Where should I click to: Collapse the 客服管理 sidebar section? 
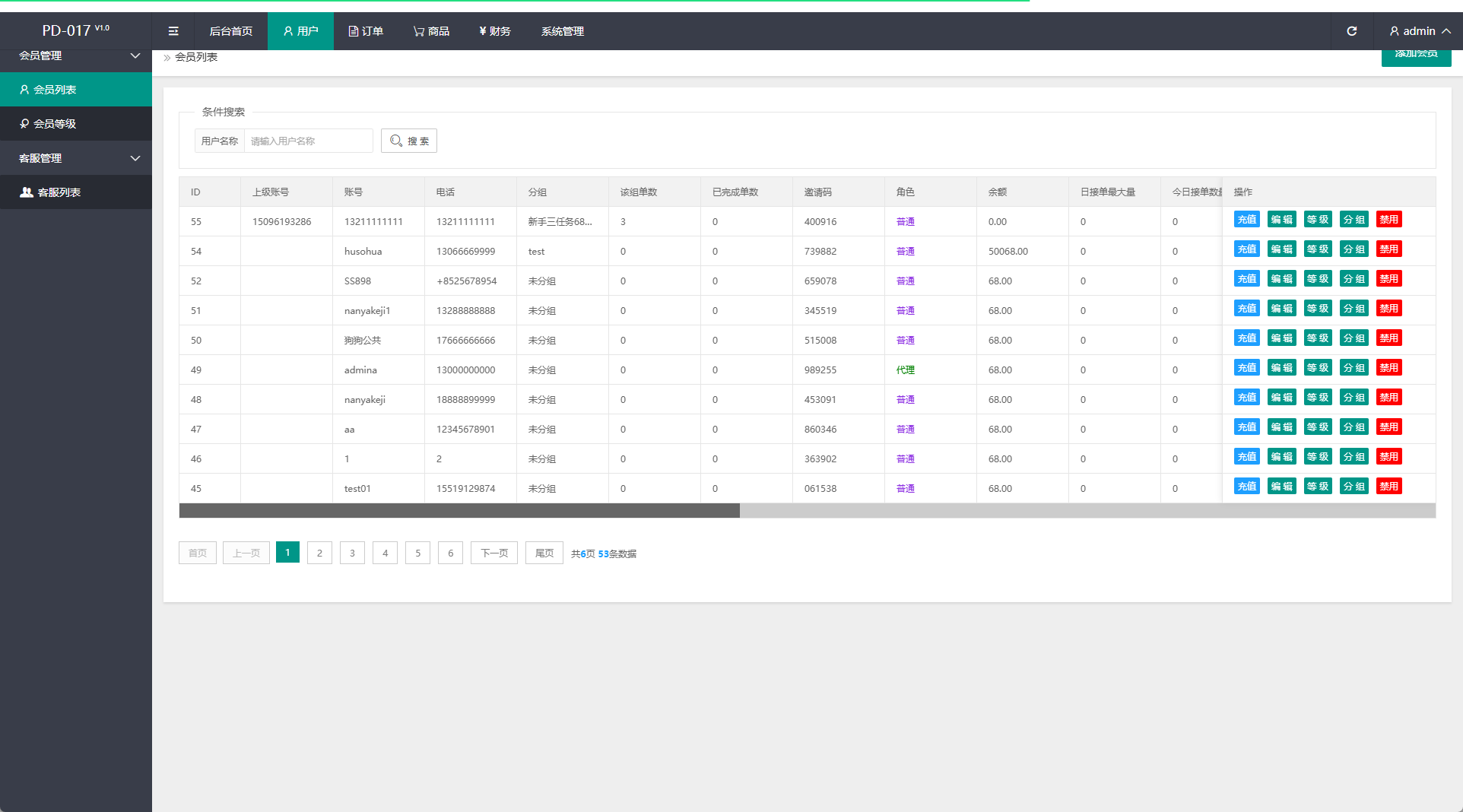[76, 158]
